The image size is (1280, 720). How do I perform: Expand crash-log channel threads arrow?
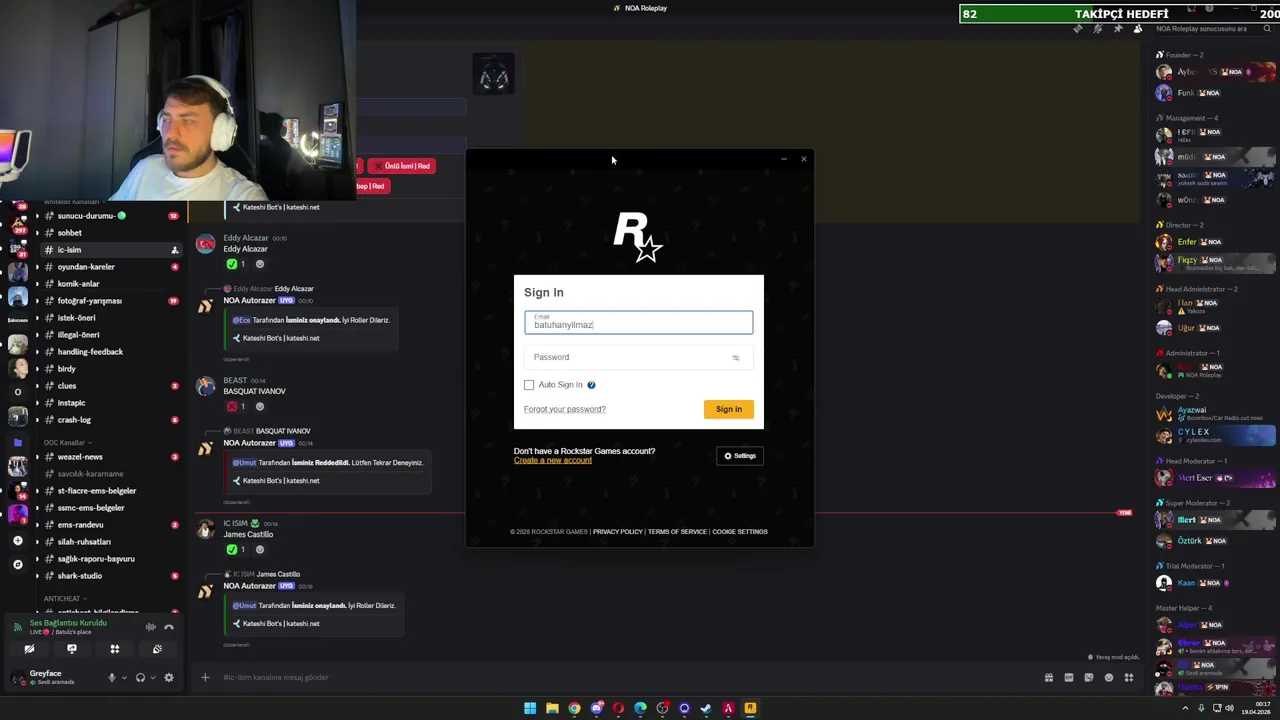tap(37, 420)
